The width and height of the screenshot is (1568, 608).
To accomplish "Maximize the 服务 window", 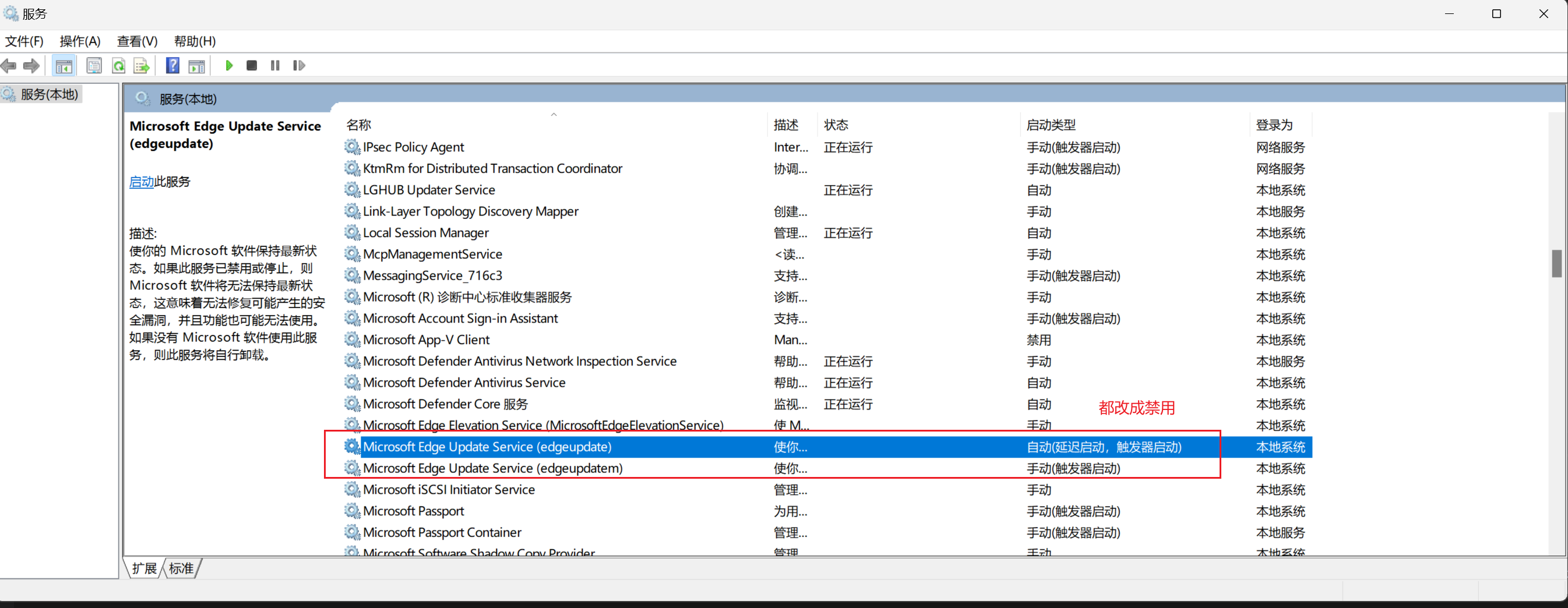I will pos(1496,14).
